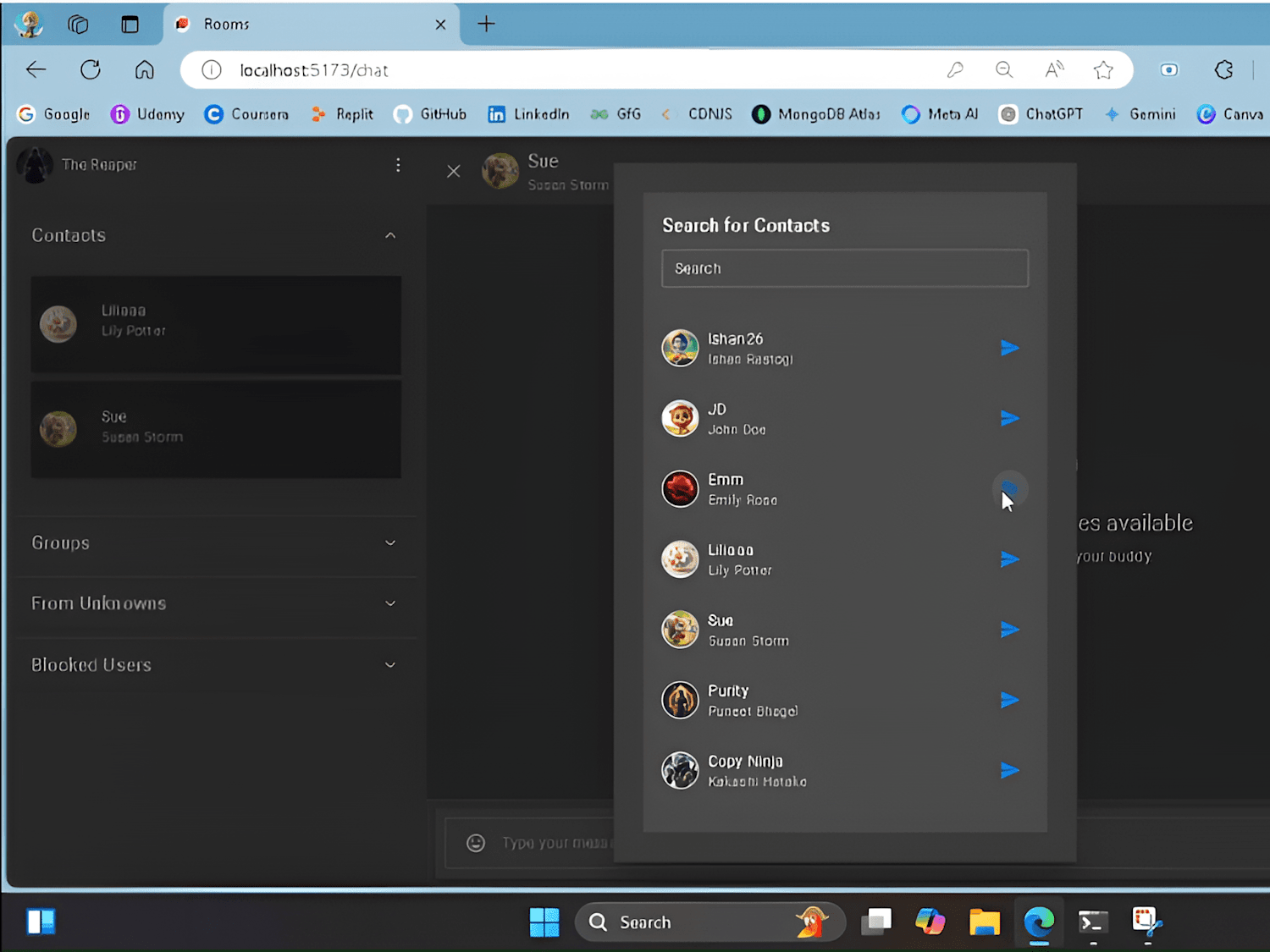
Task: Open Copilot from taskbar
Action: 930,922
